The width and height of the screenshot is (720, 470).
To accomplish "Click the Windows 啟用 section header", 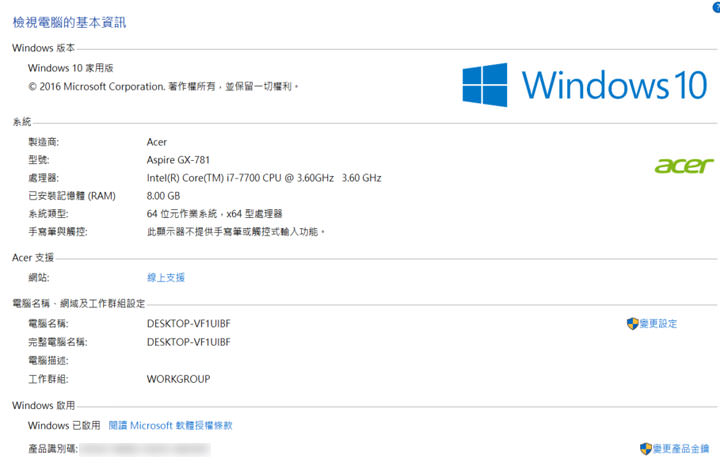I will point(44,405).
